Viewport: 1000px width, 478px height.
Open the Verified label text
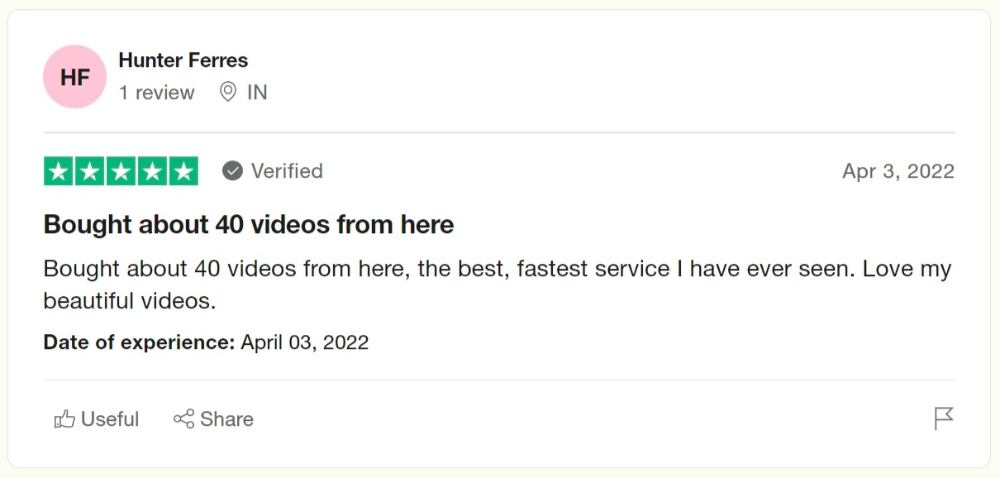click(x=287, y=171)
